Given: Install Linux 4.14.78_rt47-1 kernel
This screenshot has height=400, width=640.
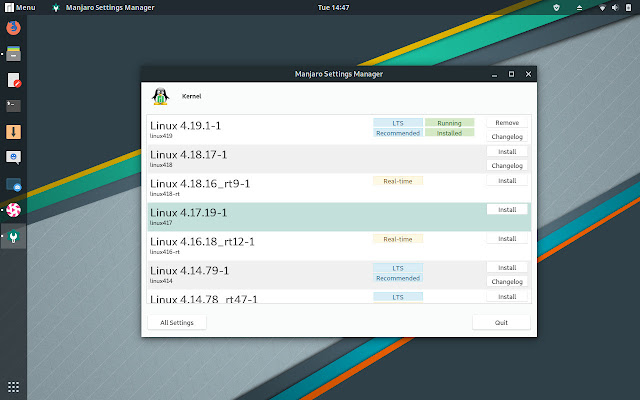Looking at the screenshot, I should coord(507,297).
